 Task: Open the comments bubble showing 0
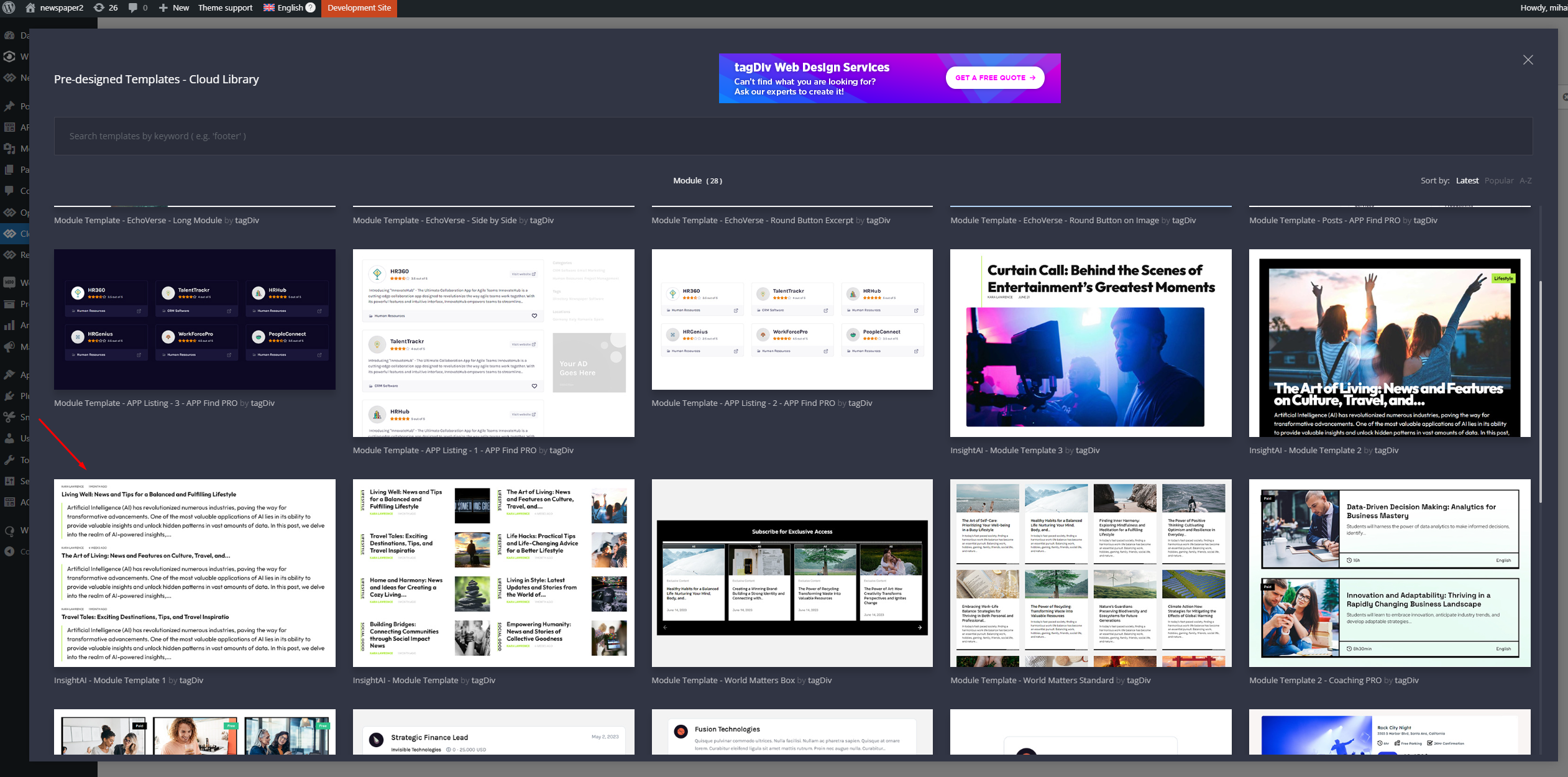click(138, 7)
